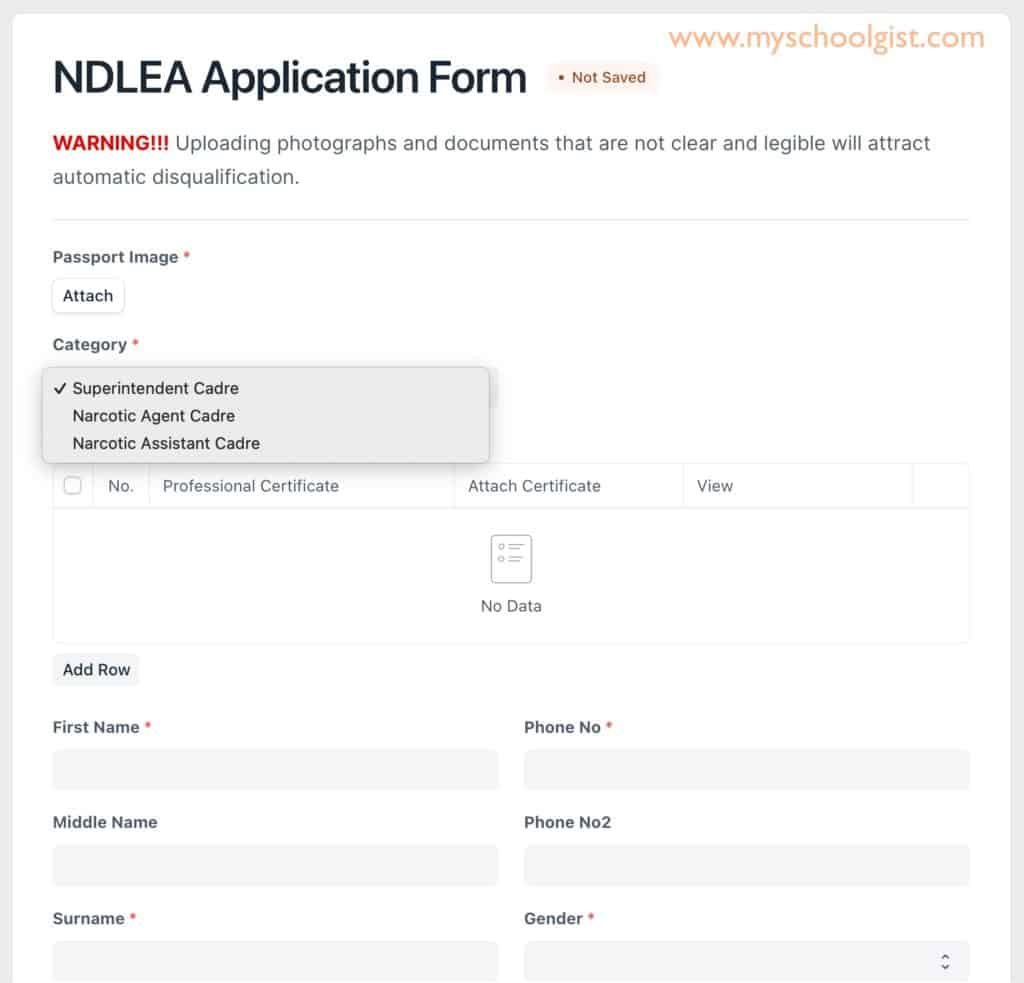This screenshot has width=1024, height=983.
Task: Click the View column header
Action: click(715, 486)
